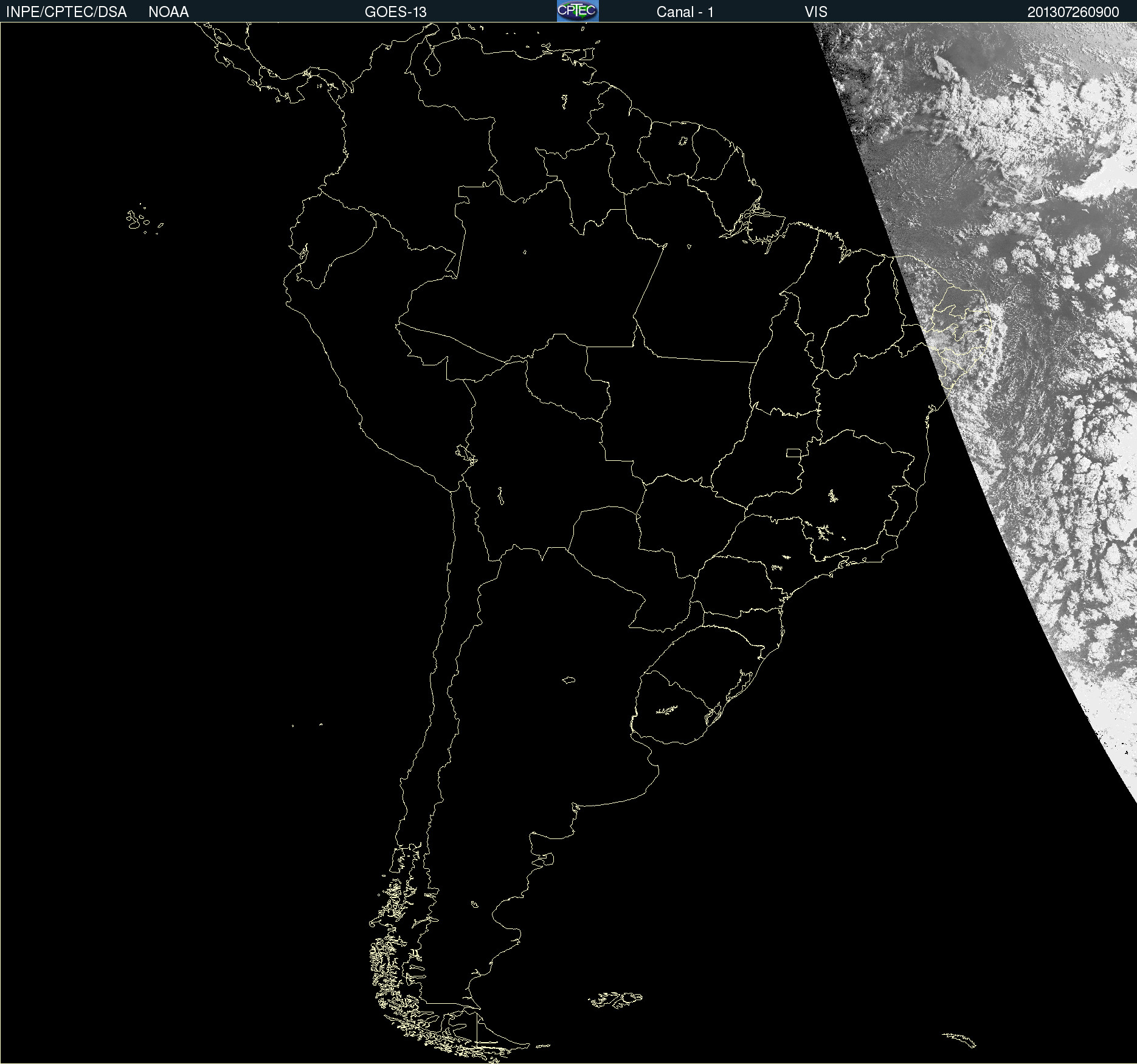This screenshot has width=1137, height=1064.
Task: Click the Canal - 1 channel label
Action: pyautogui.click(x=685, y=12)
